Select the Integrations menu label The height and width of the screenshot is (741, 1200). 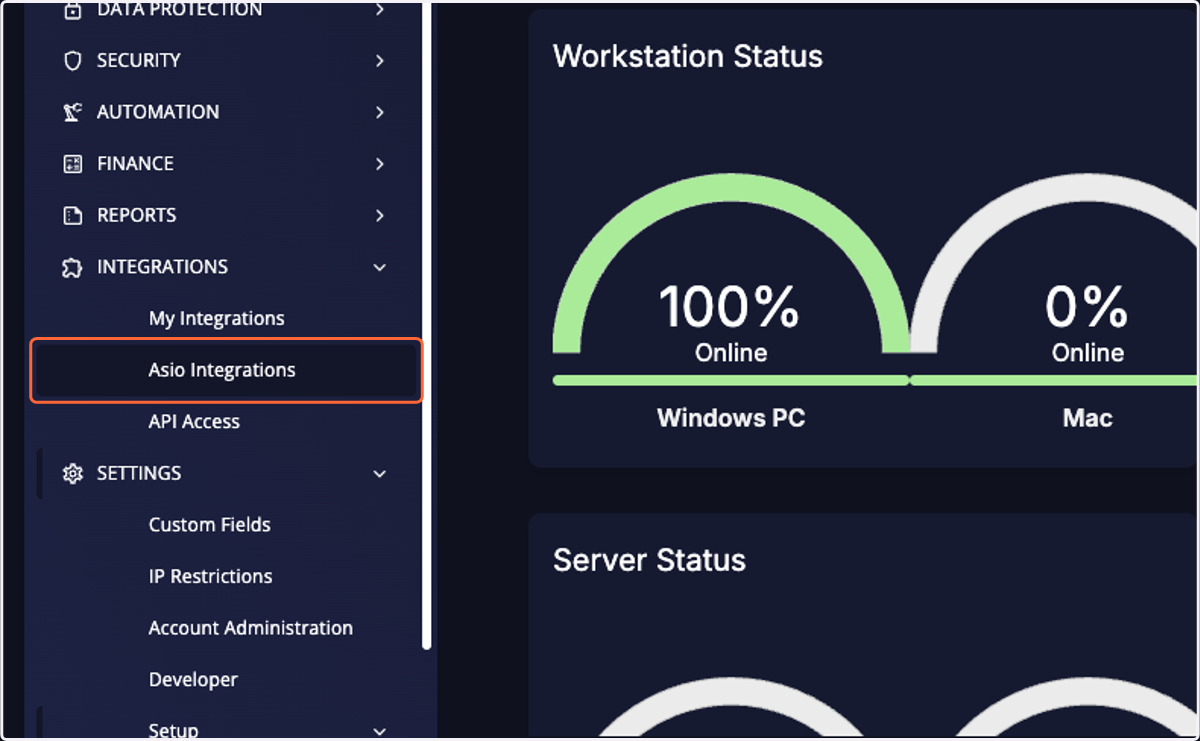tap(162, 267)
